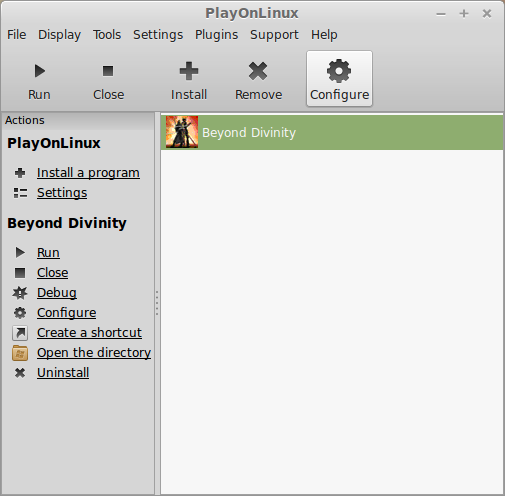Viewport: 505px width, 496px height.
Task: Click the Create a shortcut link
Action: (x=89, y=333)
